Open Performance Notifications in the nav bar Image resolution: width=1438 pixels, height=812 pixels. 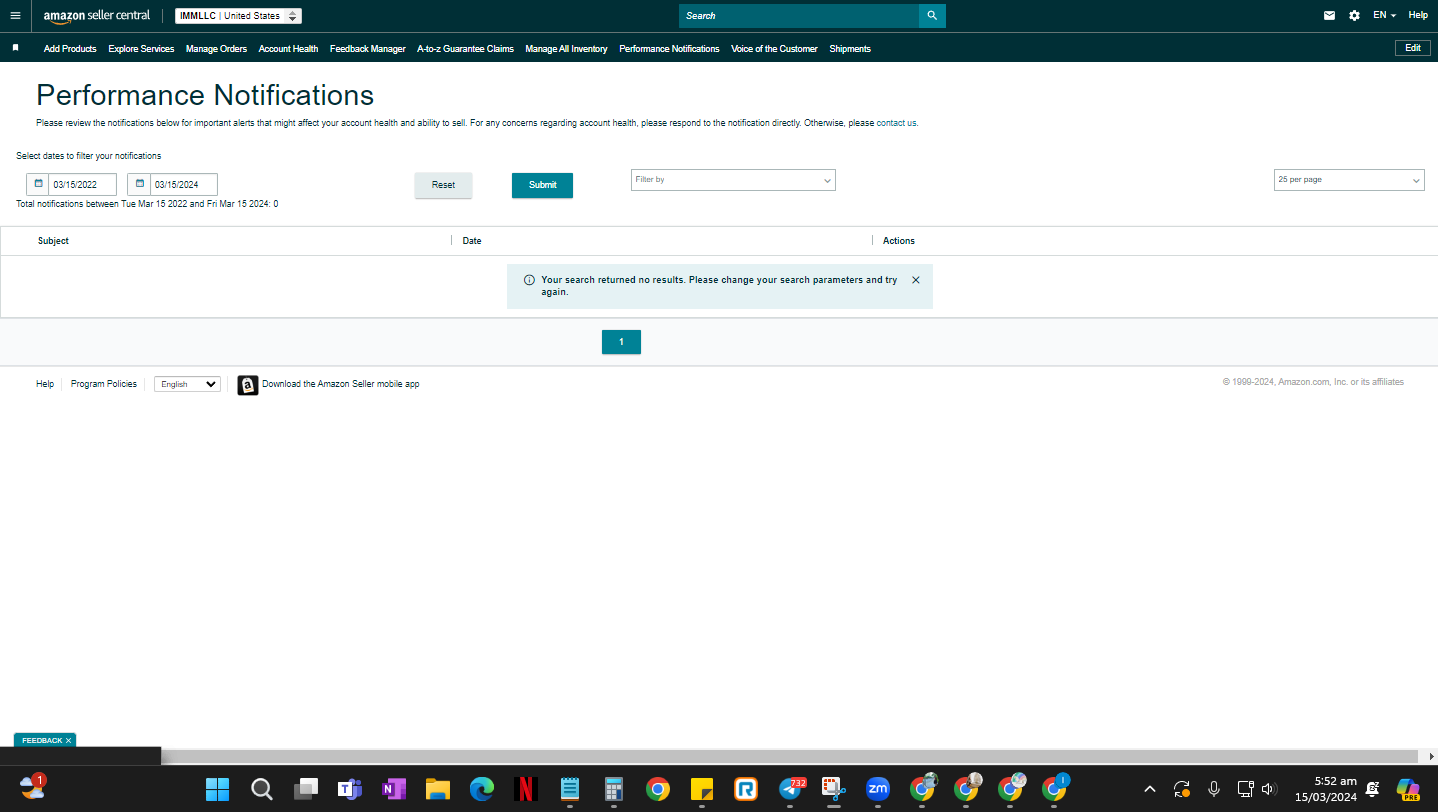669,49
